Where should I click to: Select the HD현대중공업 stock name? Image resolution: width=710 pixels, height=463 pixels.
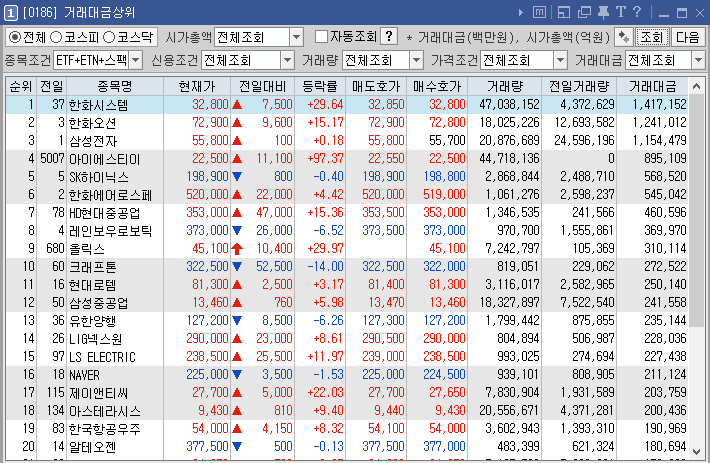tap(105, 213)
